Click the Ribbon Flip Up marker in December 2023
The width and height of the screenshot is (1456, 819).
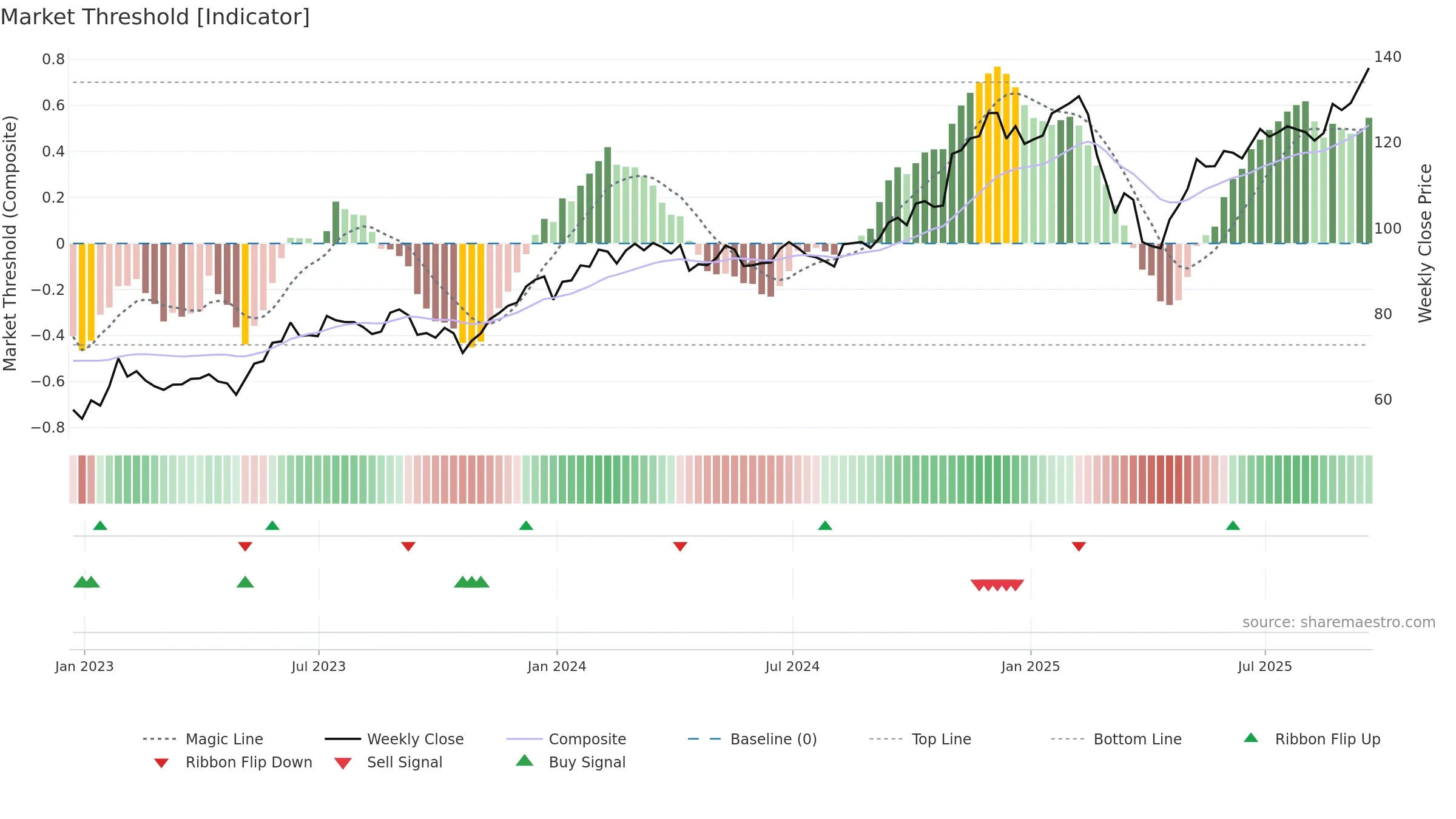[x=526, y=525]
